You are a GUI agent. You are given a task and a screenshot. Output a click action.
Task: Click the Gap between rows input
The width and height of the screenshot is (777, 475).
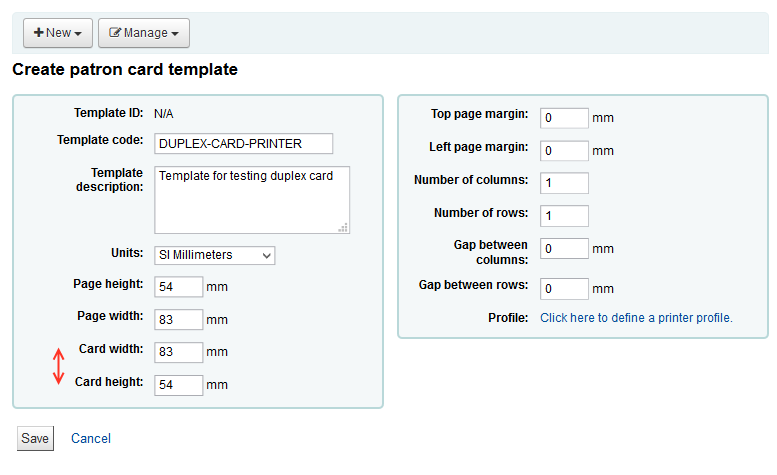pos(564,289)
